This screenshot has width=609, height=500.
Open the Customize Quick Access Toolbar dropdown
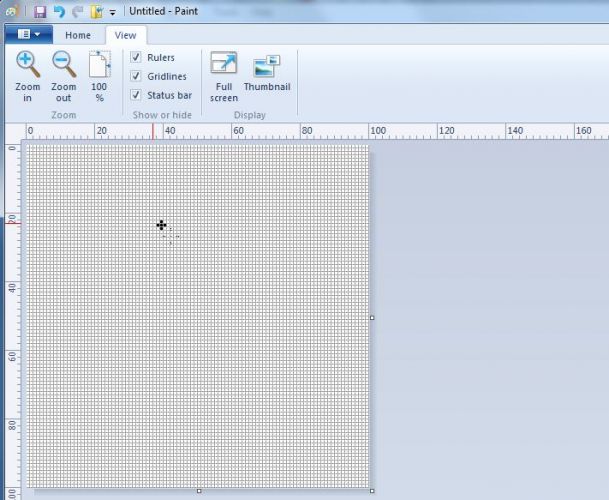(113, 13)
